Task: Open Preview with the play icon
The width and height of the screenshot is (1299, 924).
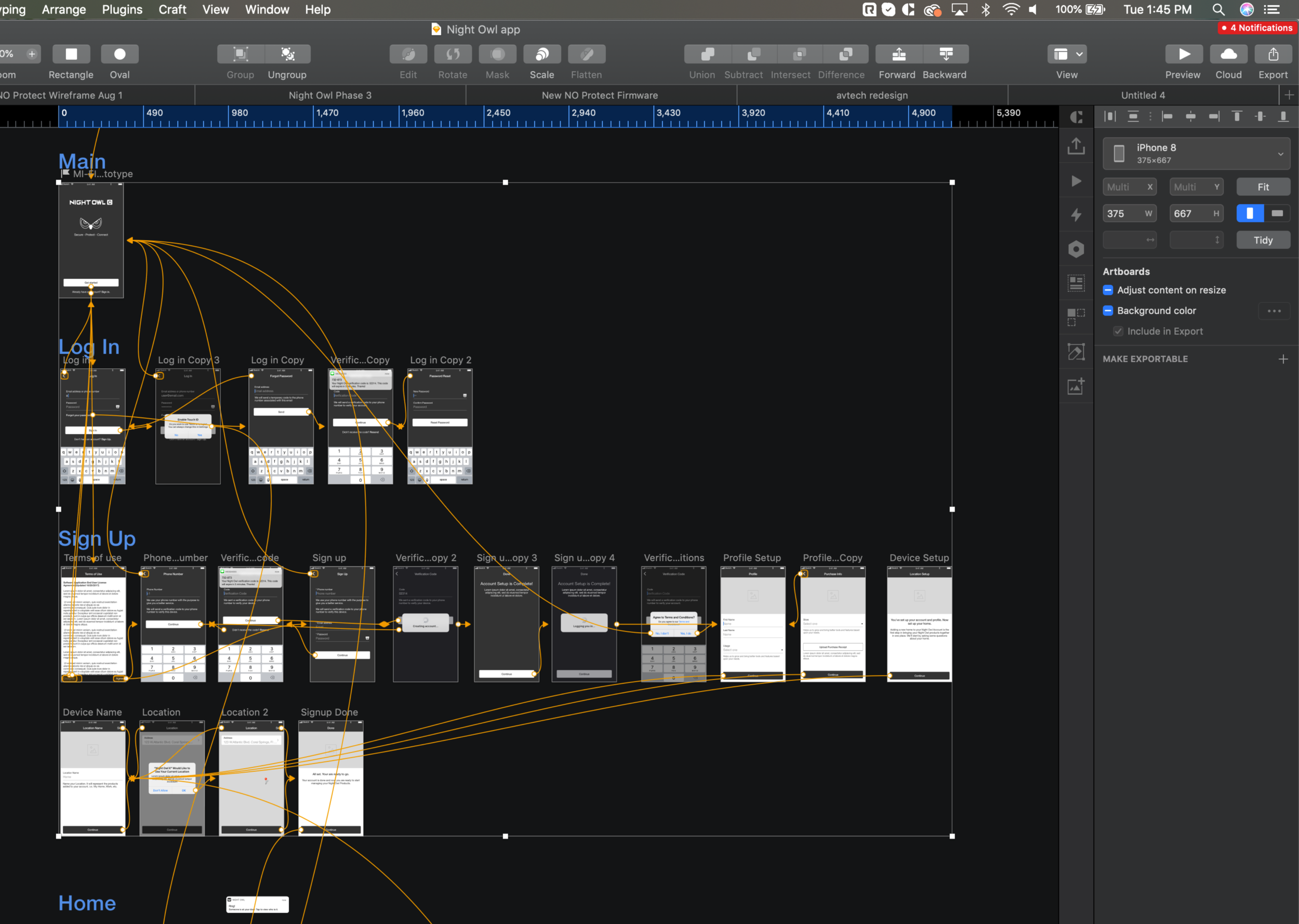Action: 1184,54
